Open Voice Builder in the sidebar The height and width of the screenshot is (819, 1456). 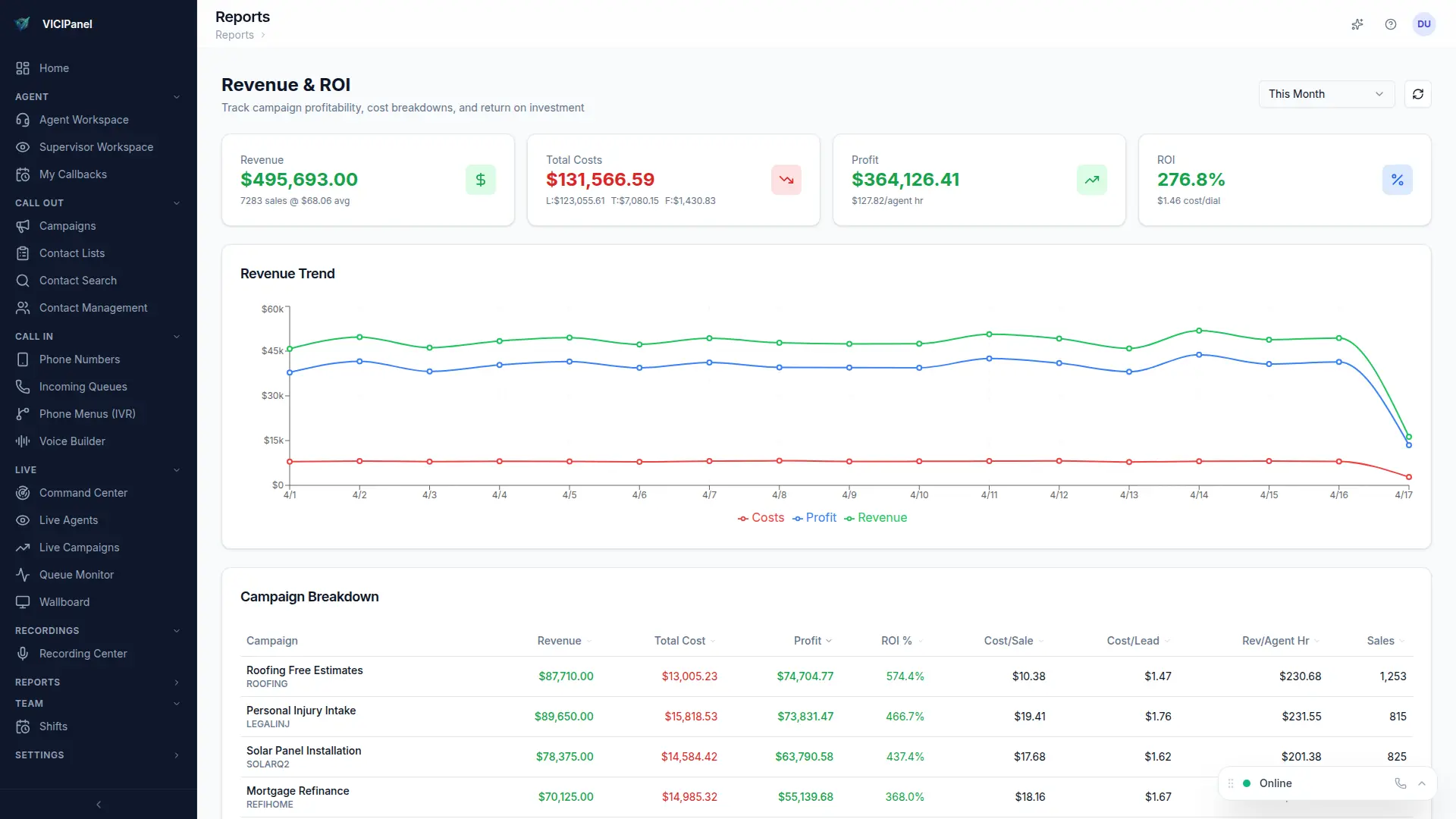[x=72, y=441]
